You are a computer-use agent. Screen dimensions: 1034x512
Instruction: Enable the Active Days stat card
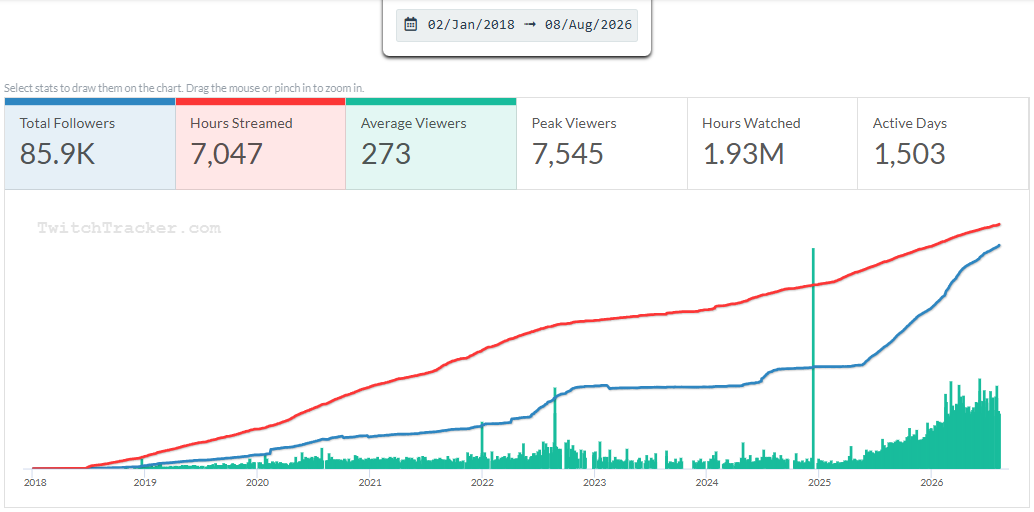coord(943,144)
